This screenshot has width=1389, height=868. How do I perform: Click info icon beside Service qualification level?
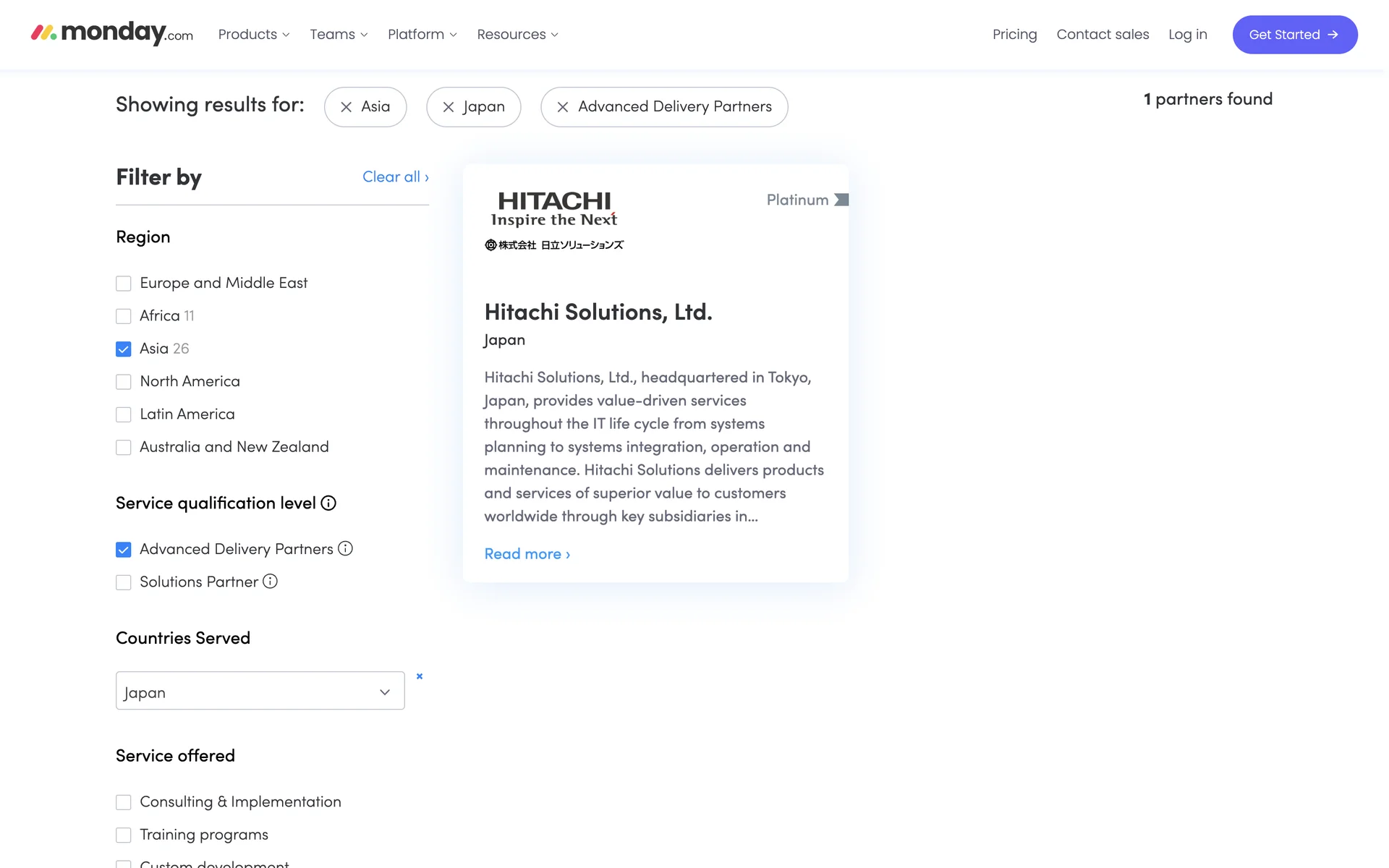[x=328, y=503]
